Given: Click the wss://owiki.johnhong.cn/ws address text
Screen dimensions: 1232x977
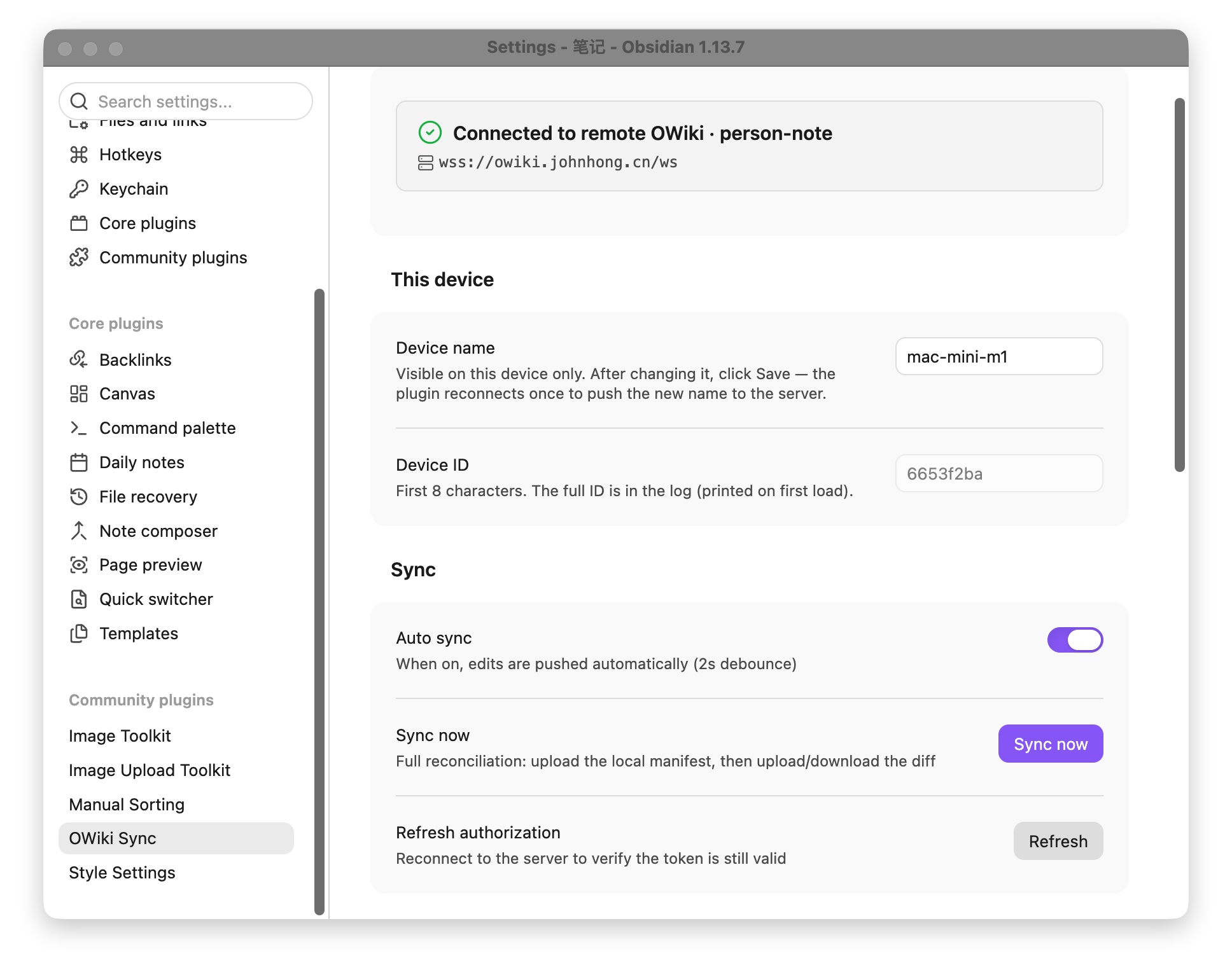Looking at the screenshot, I should pos(558,162).
